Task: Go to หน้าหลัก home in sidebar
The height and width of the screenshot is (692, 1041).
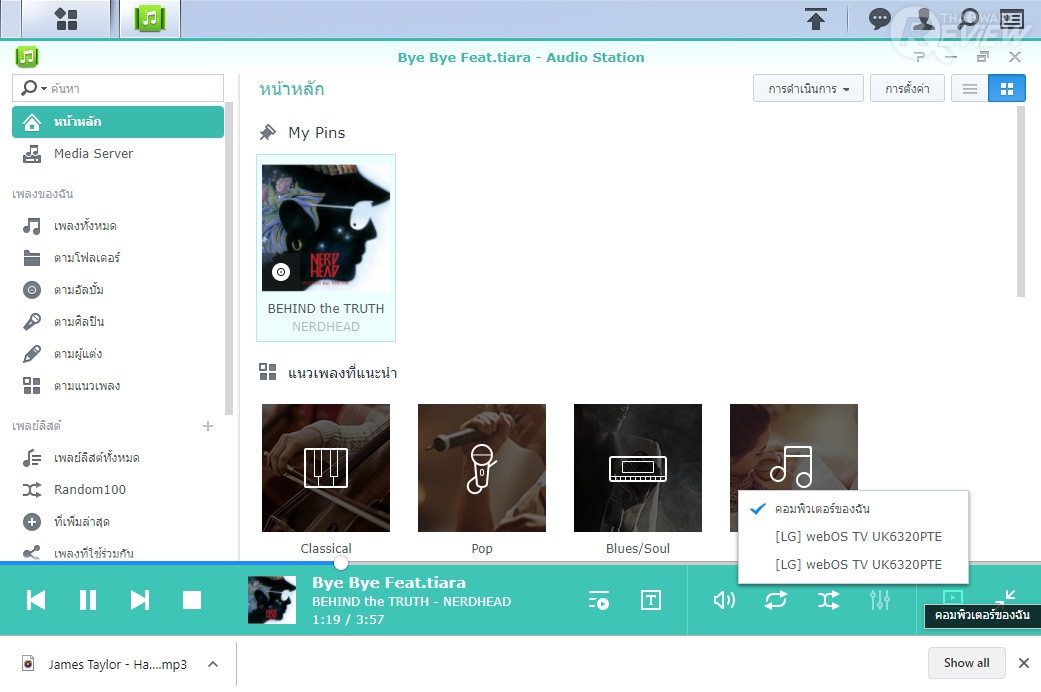Action: (x=118, y=122)
